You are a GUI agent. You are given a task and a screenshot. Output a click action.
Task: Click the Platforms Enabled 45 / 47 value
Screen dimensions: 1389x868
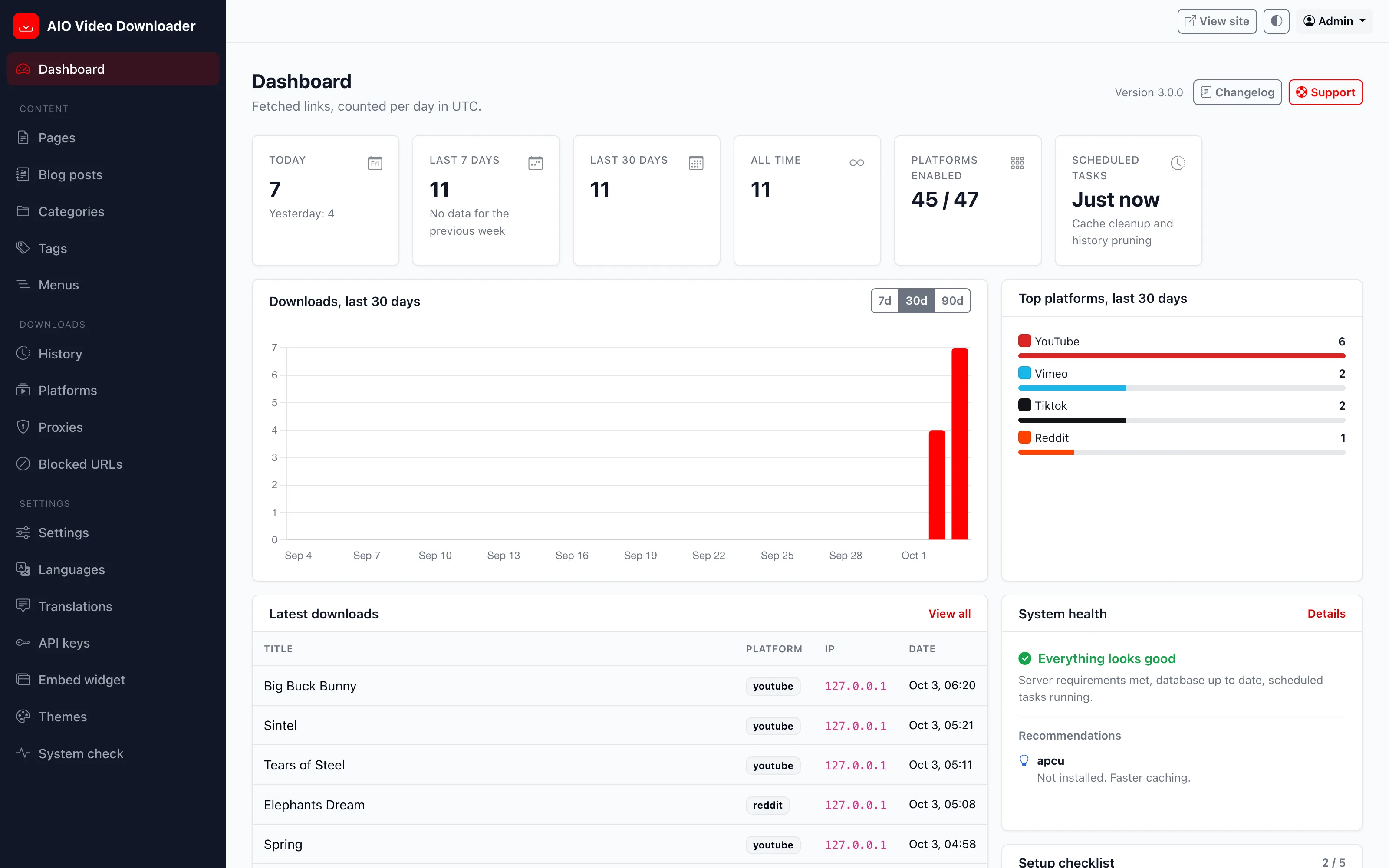click(x=945, y=199)
